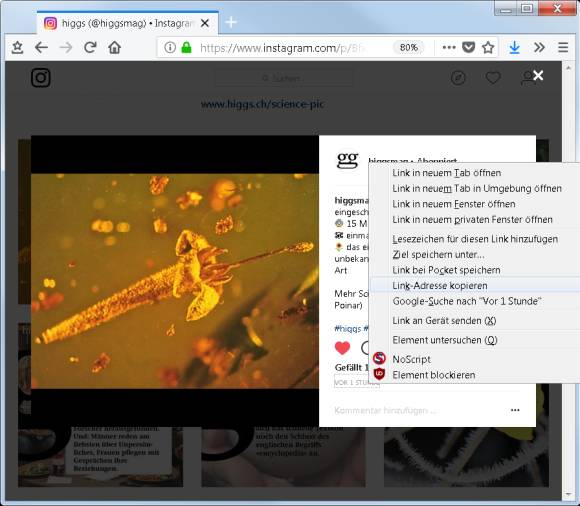Click the Instagram search field
The height and width of the screenshot is (506, 580).
tap(284, 78)
